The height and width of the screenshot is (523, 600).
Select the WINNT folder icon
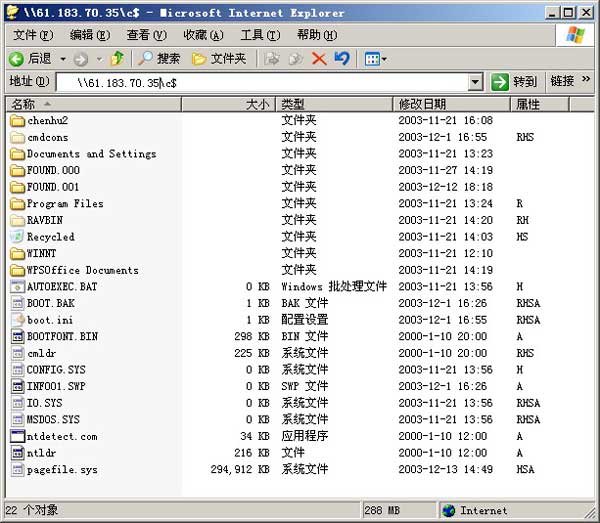pos(17,254)
